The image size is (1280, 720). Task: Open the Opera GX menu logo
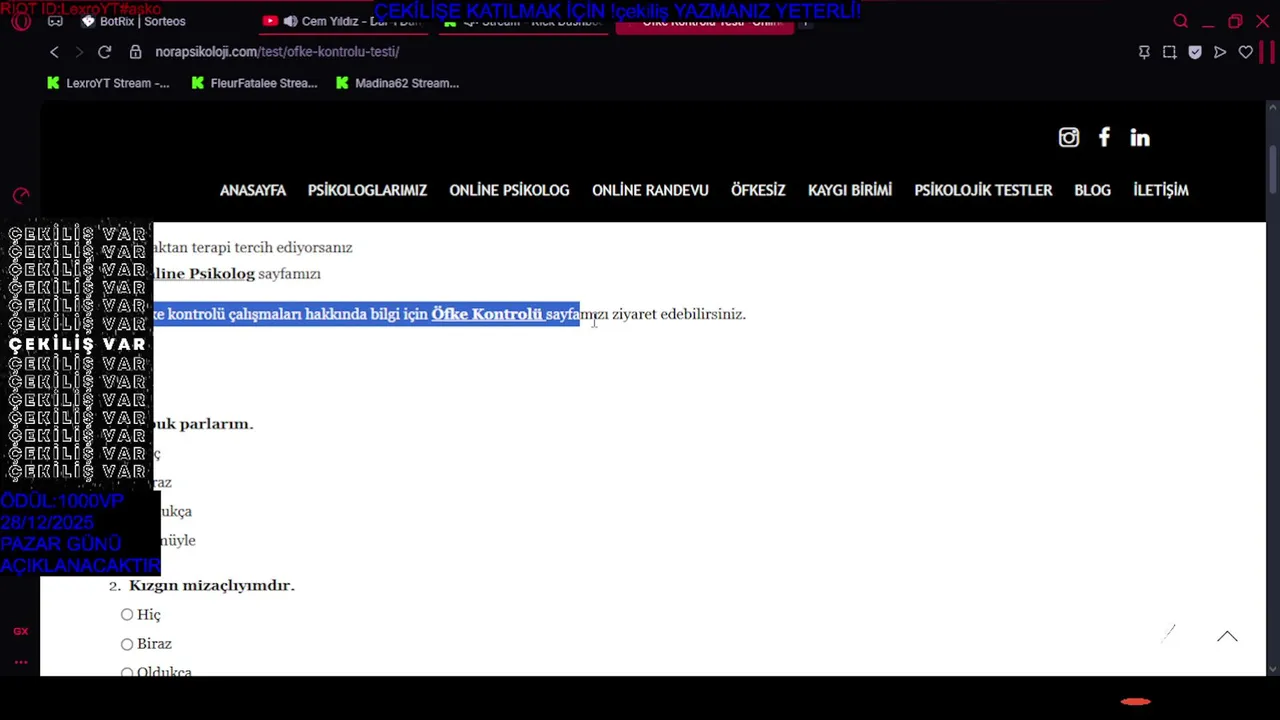[x=21, y=21]
